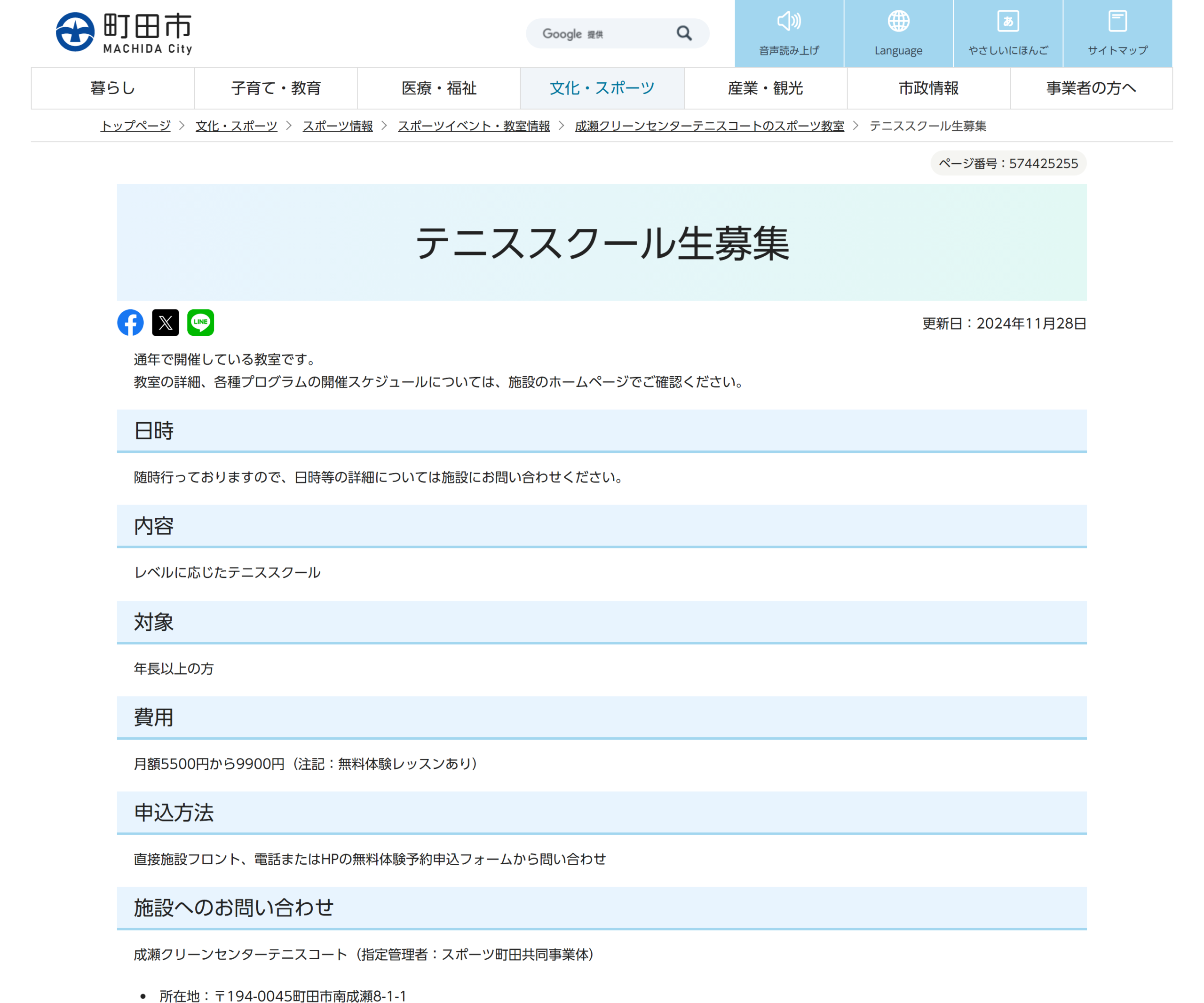
Task: Click the 通年で開催している教室です sentence
Action: click(226, 359)
